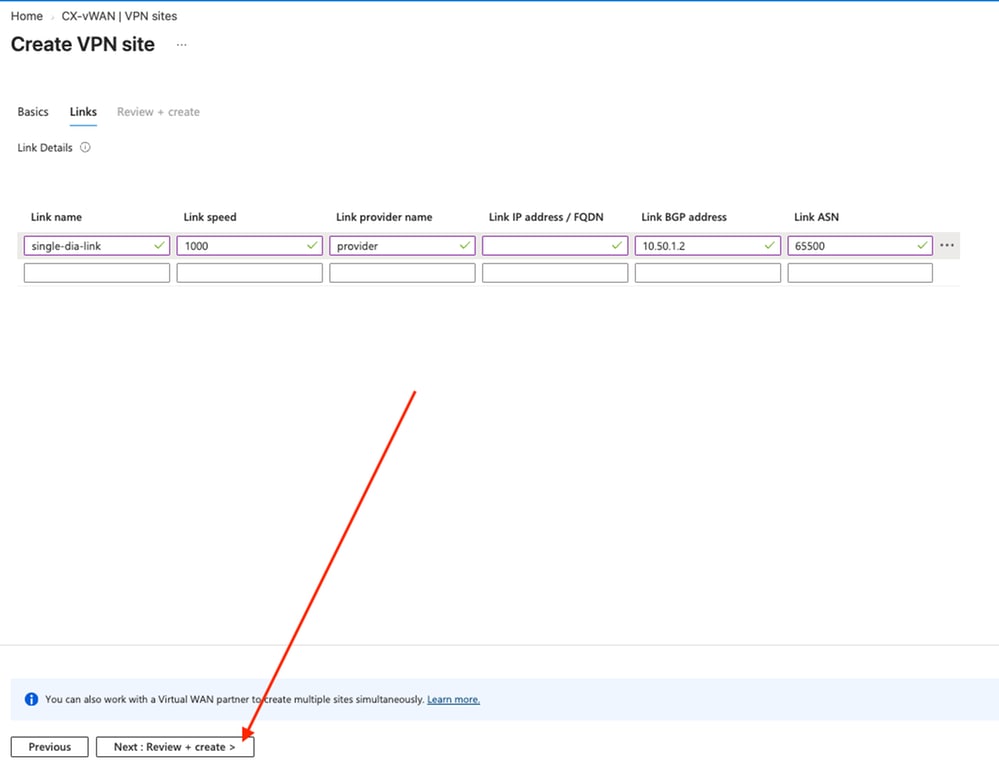Click the Previous button

click(x=50, y=747)
